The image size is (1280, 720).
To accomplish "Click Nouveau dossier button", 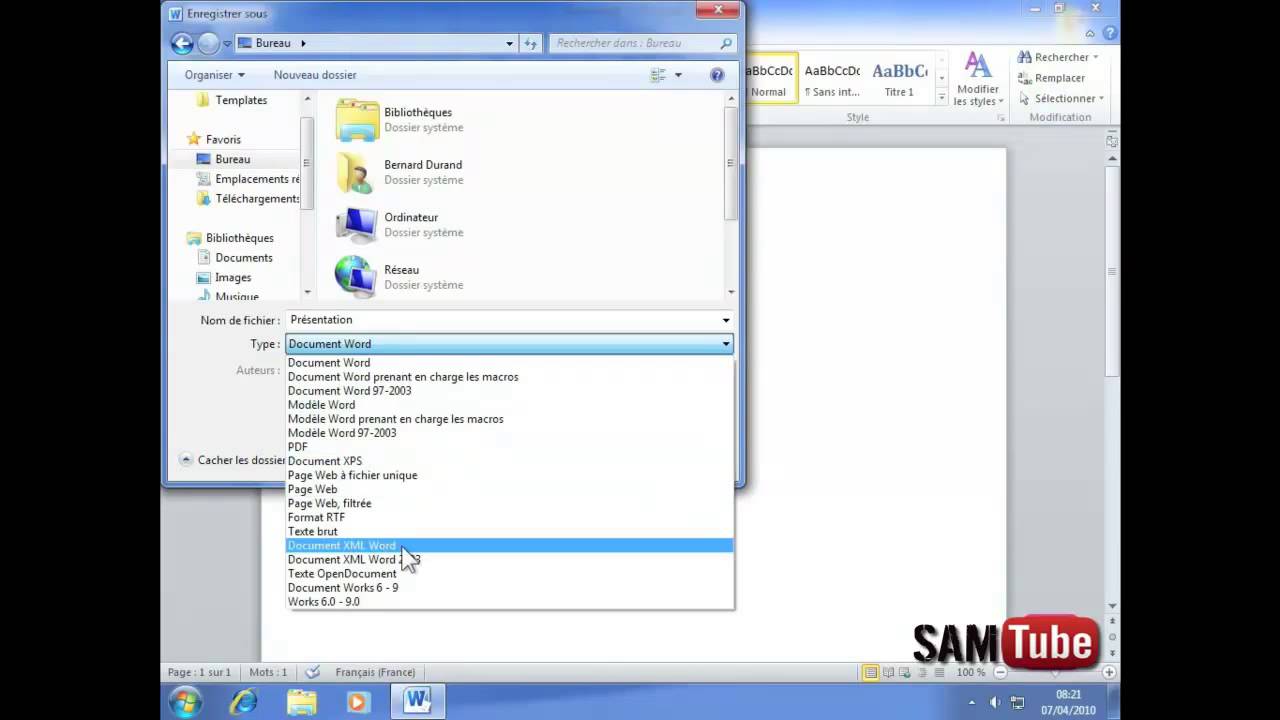I will (315, 75).
